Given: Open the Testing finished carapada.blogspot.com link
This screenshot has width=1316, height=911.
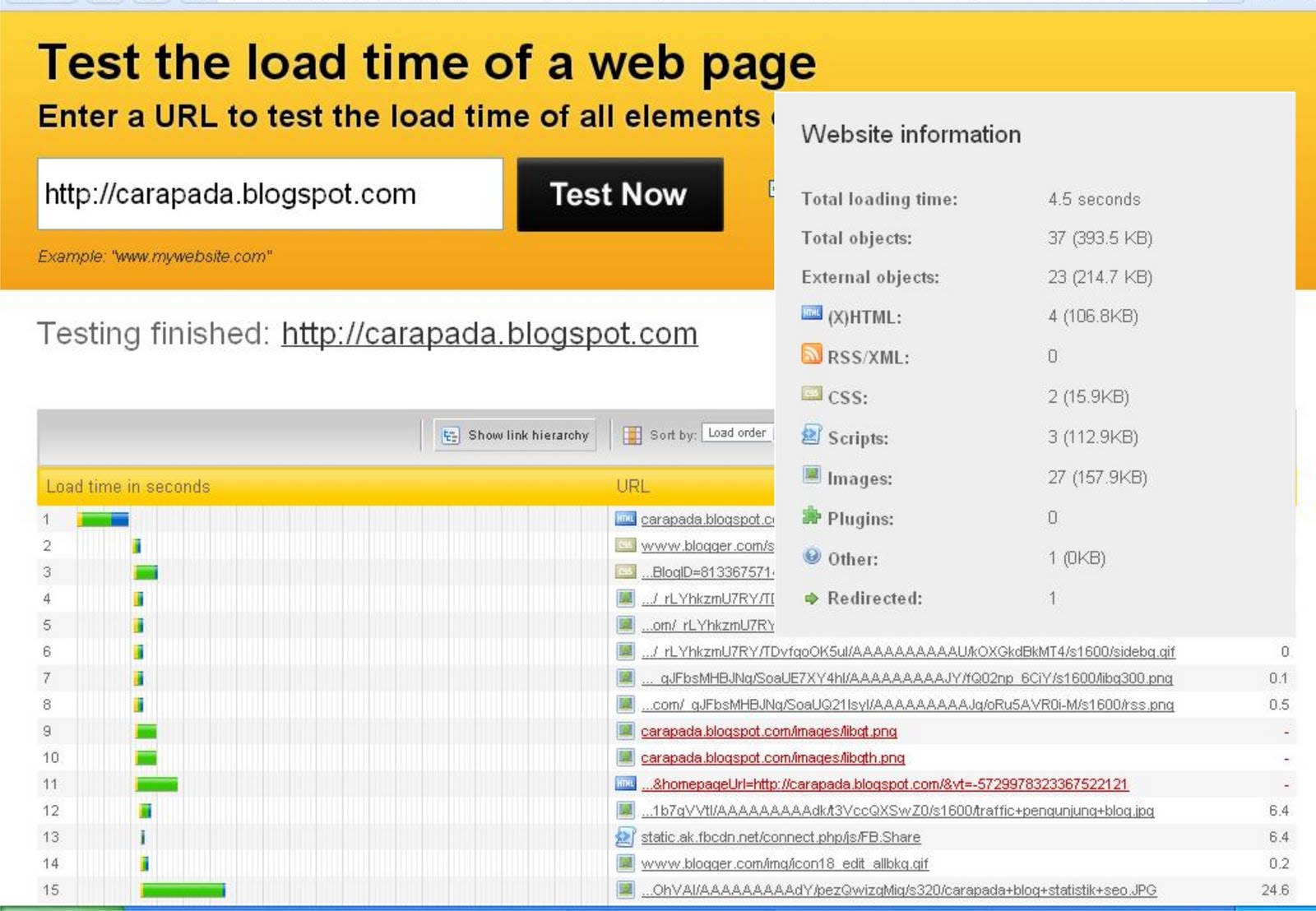Looking at the screenshot, I should click(489, 334).
